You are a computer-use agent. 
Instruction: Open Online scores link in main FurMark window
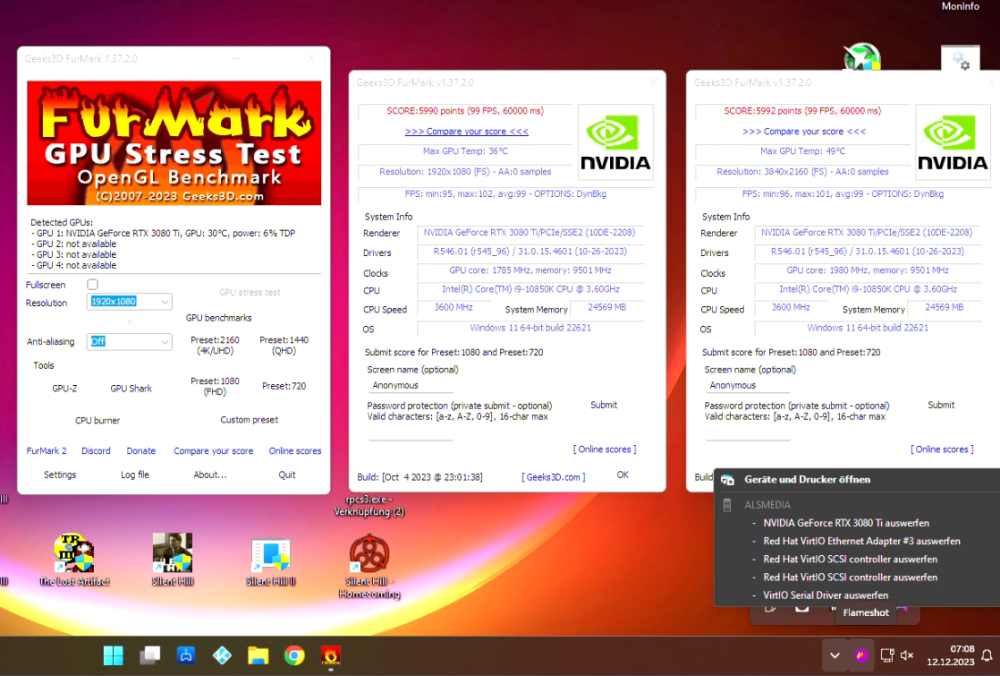(x=295, y=451)
